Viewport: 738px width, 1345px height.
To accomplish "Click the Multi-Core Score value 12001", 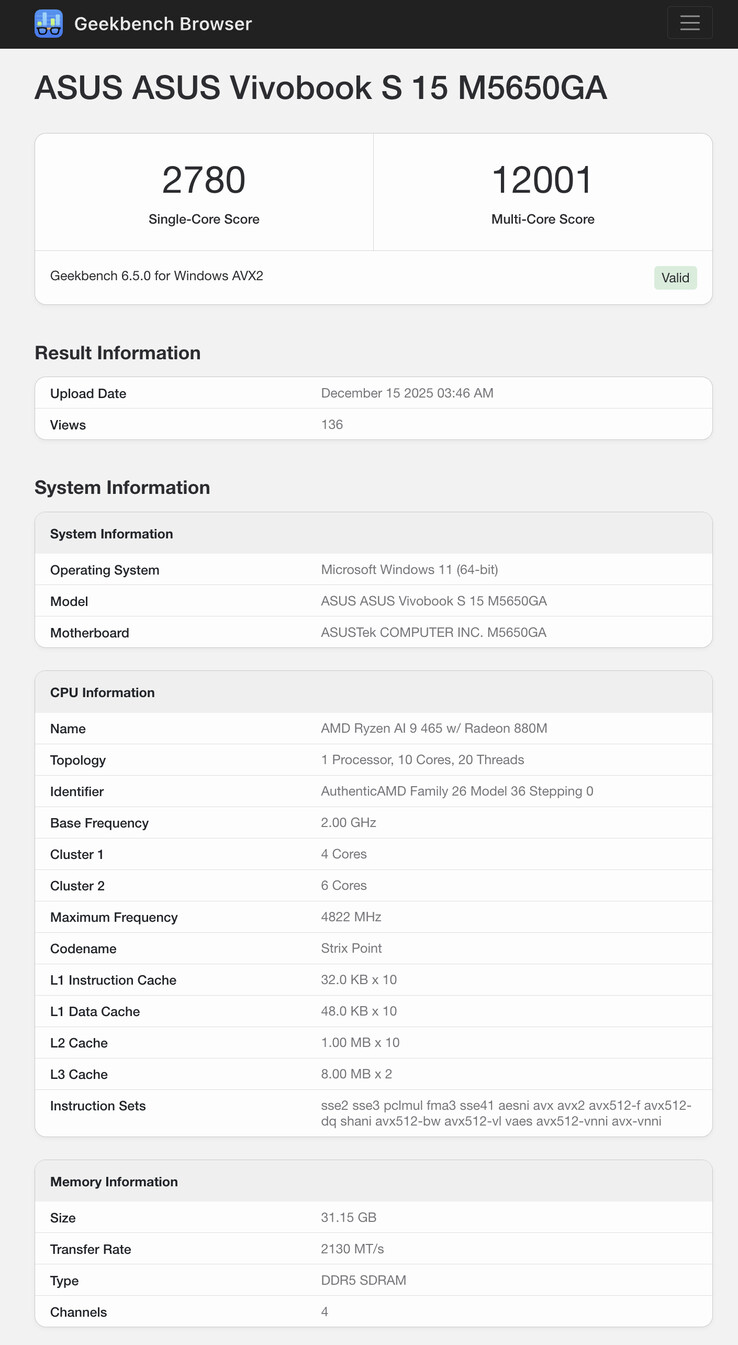I will (x=542, y=180).
